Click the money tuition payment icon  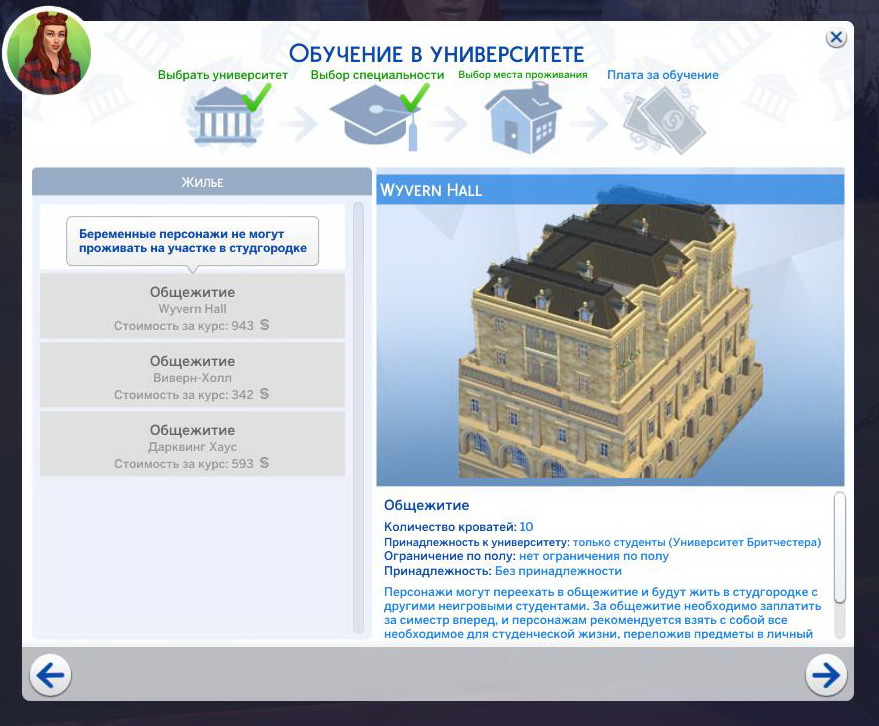coord(664,121)
